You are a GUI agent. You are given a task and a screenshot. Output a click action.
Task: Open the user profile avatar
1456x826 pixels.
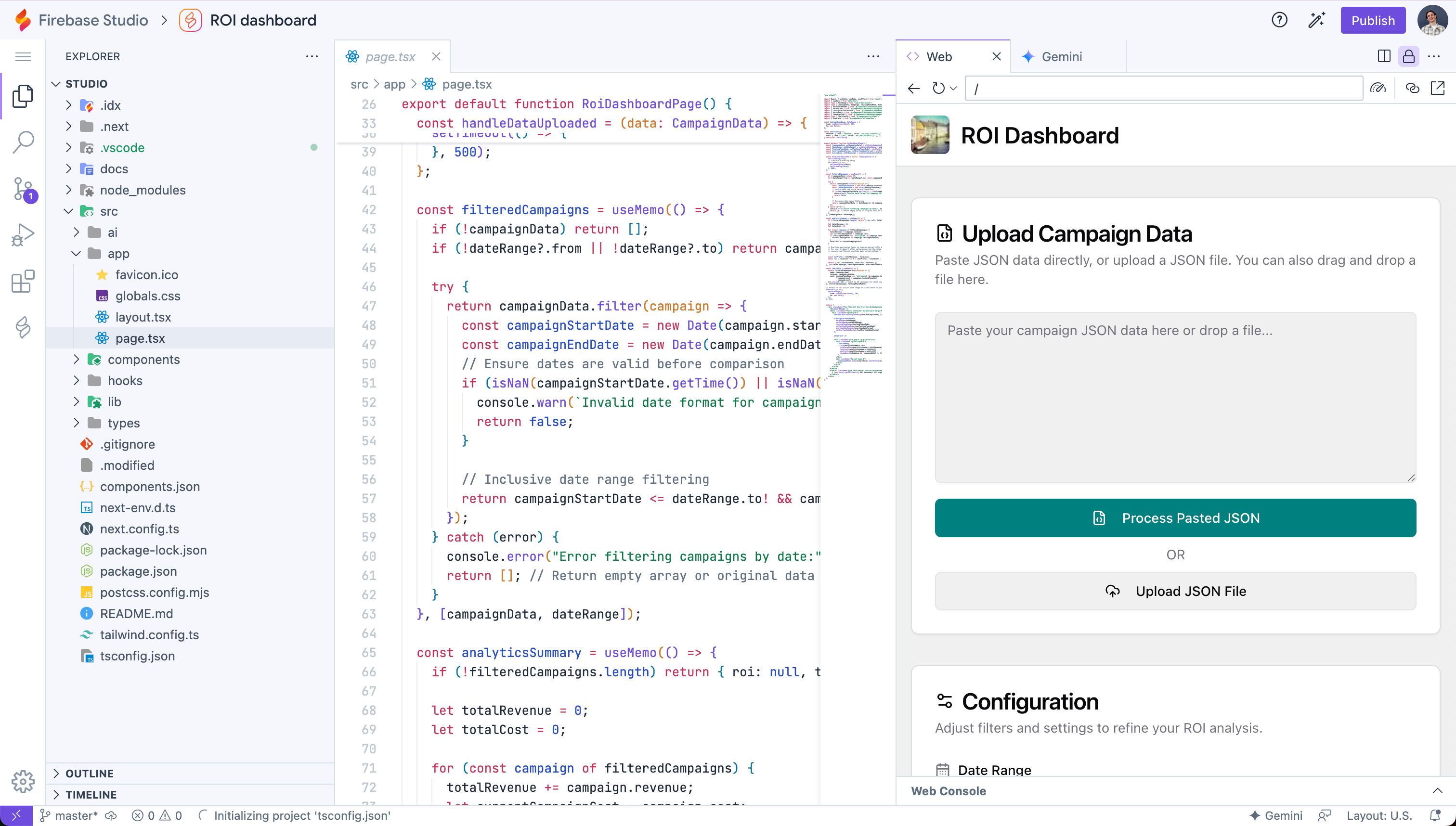point(1431,20)
